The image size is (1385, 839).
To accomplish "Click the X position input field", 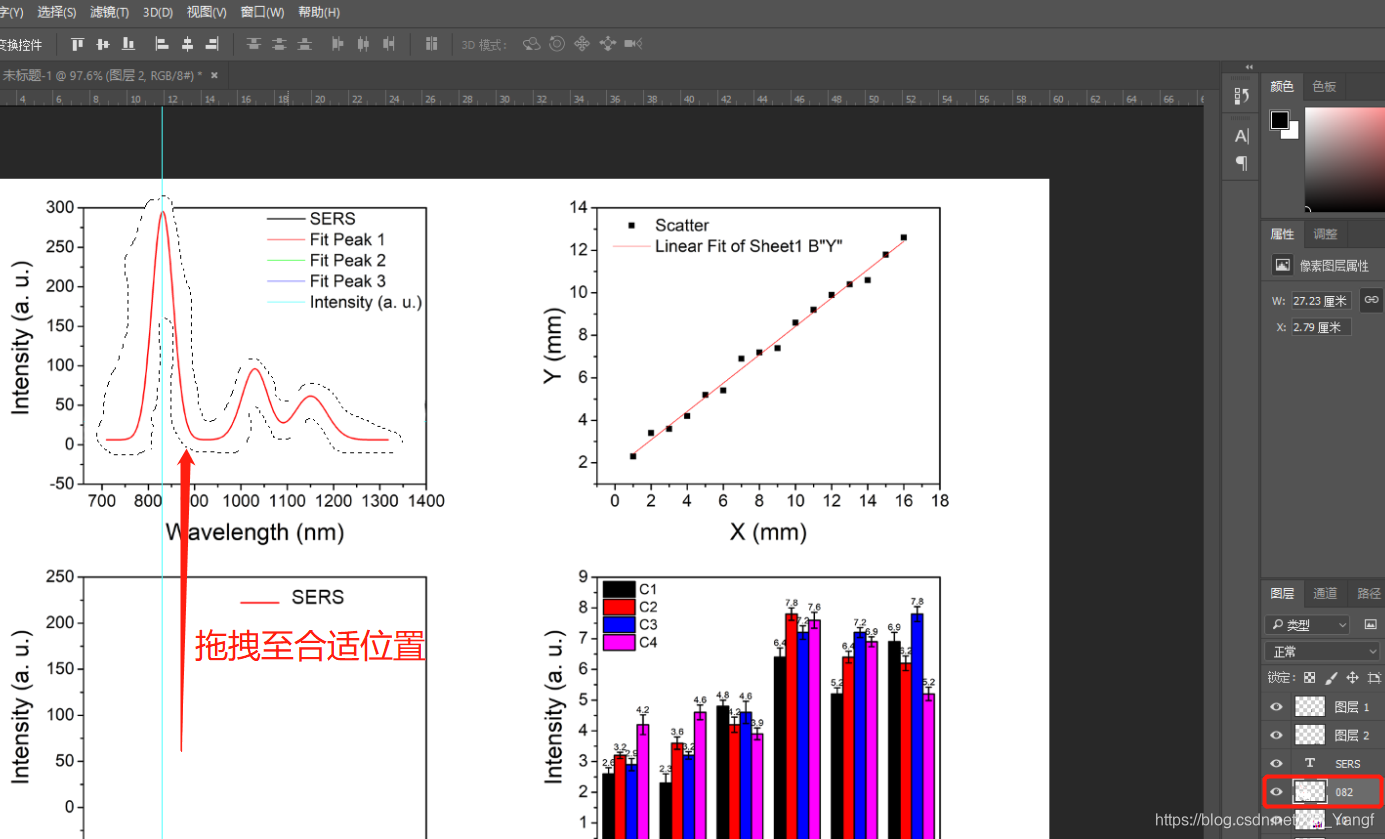I will pos(1321,327).
